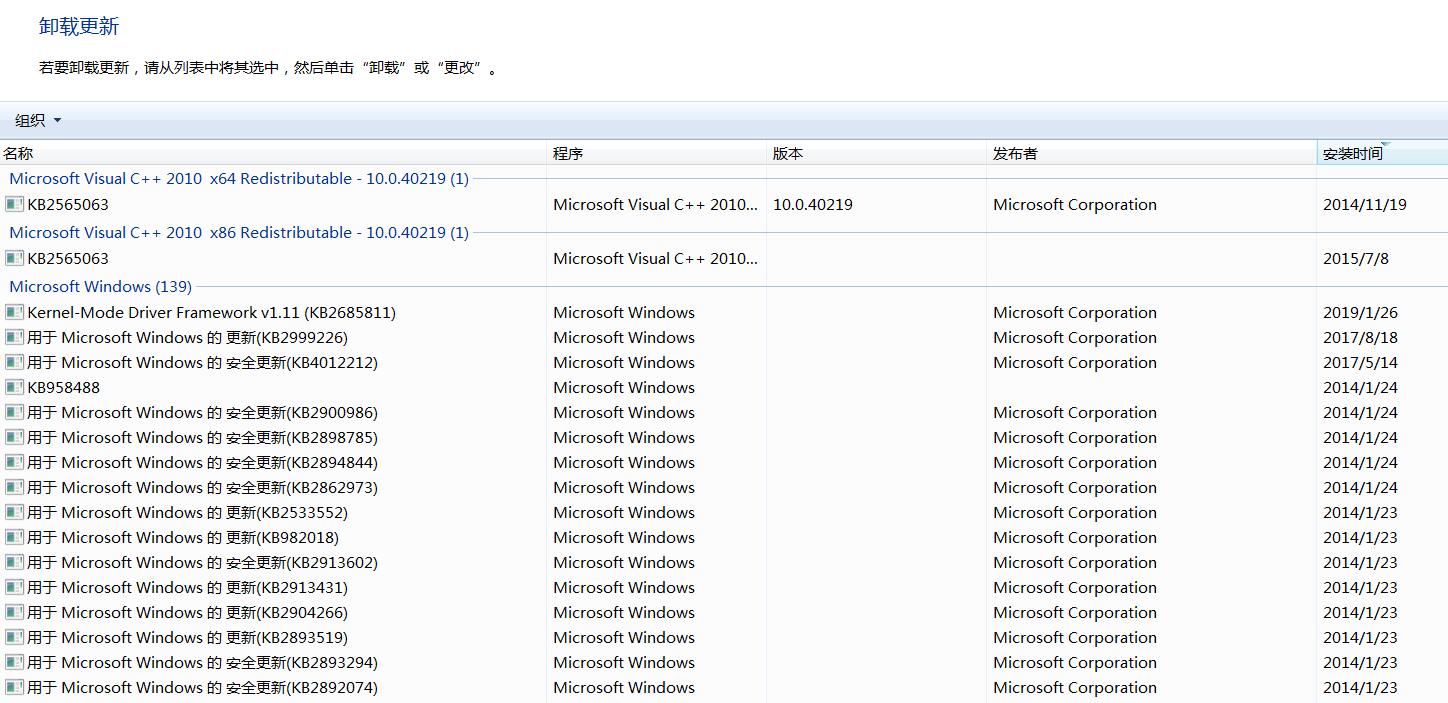Click the update icon for KB2894844

coord(14,462)
